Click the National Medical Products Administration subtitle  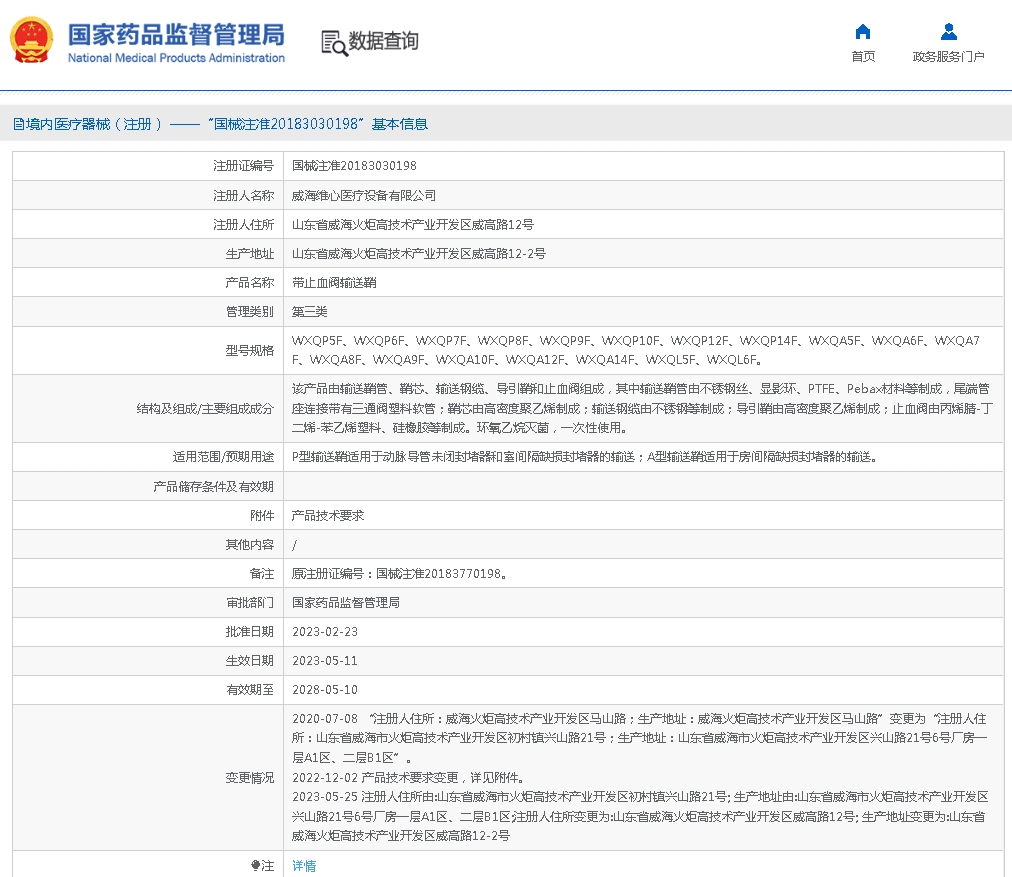(176, 58)
